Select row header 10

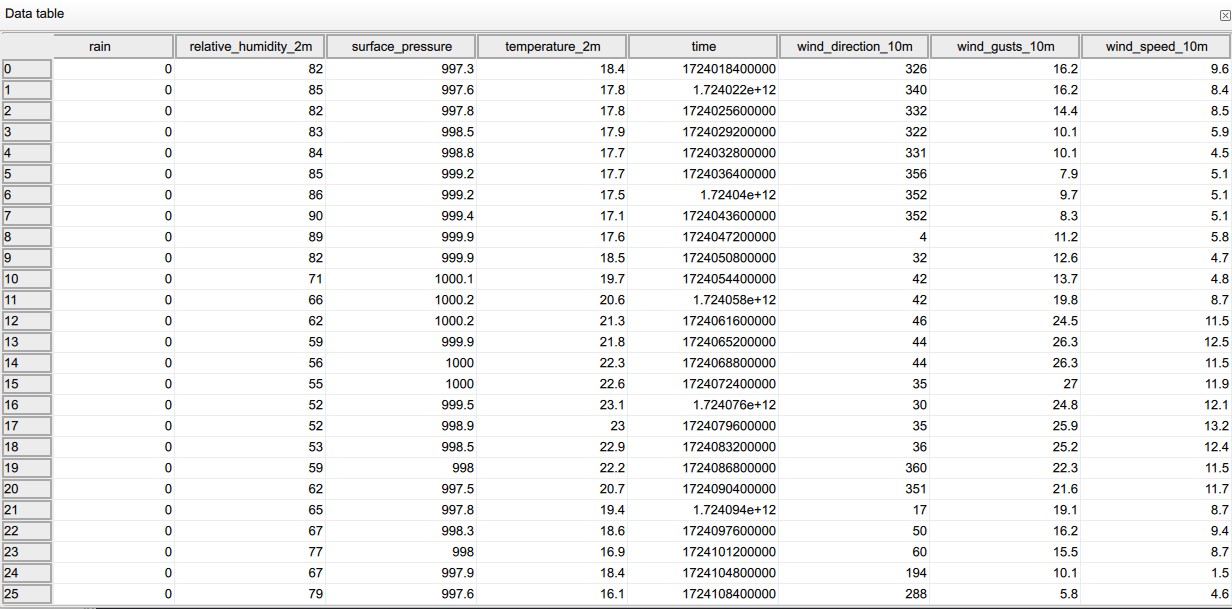click(x=27, y=278)
